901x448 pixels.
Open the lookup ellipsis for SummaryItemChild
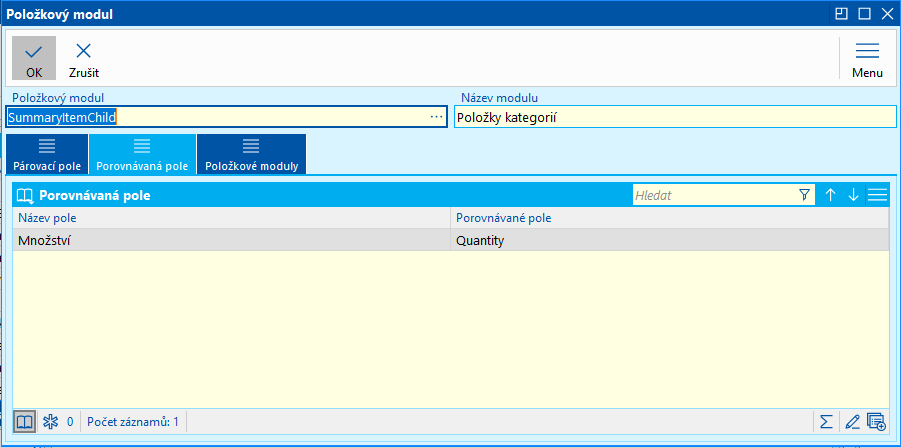436,117
